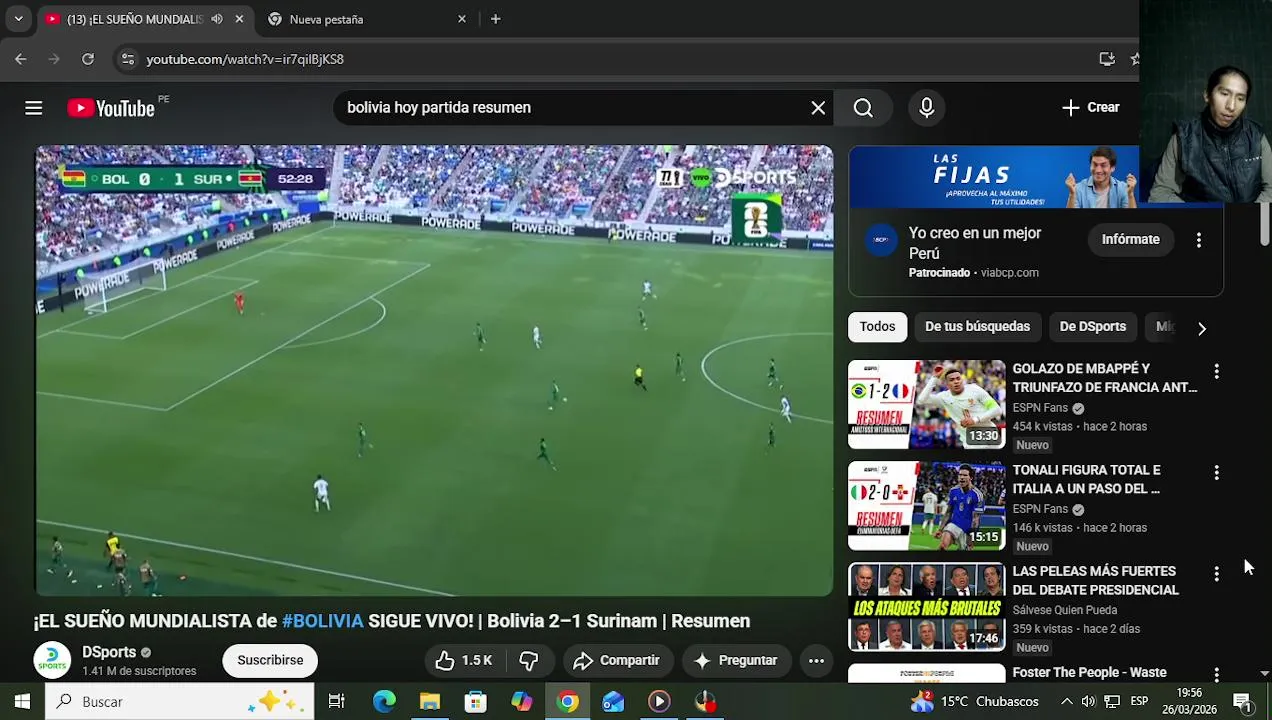Select the De tus búsquedas chip
Image resolution: width=1272 pixels, height=720 pixels.
pos(977,327)
